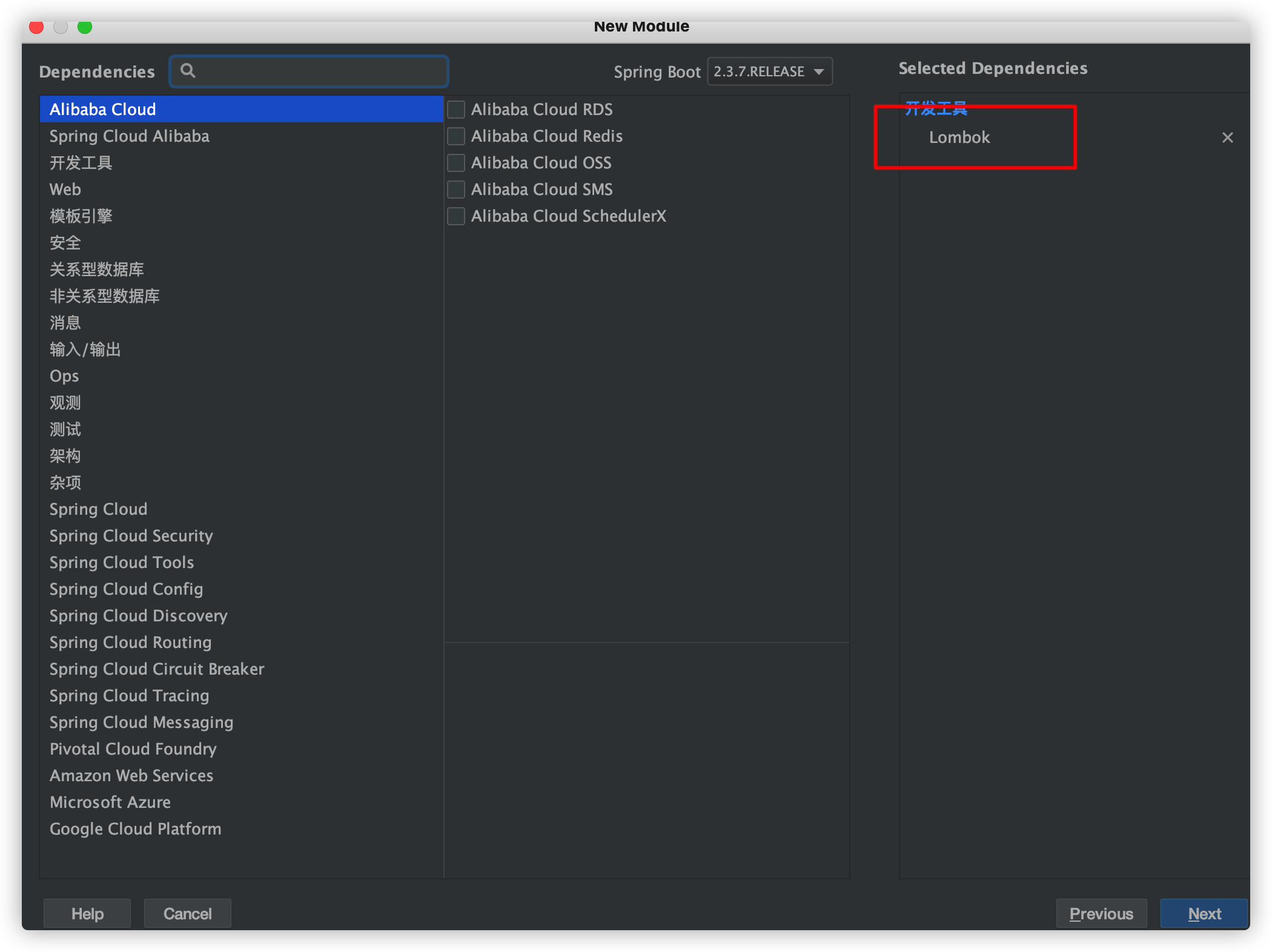The image size is (1272, 952).
Task: Select the 测试 category
Action: [241, 429]
